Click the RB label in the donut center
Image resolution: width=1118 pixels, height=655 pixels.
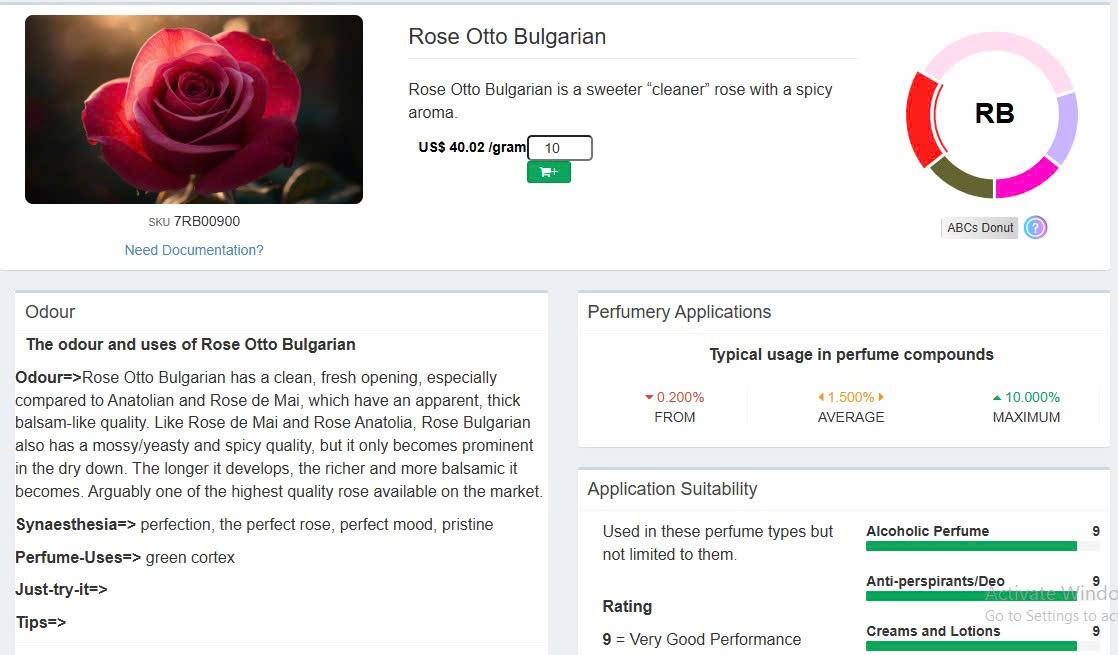click(994, 114)
